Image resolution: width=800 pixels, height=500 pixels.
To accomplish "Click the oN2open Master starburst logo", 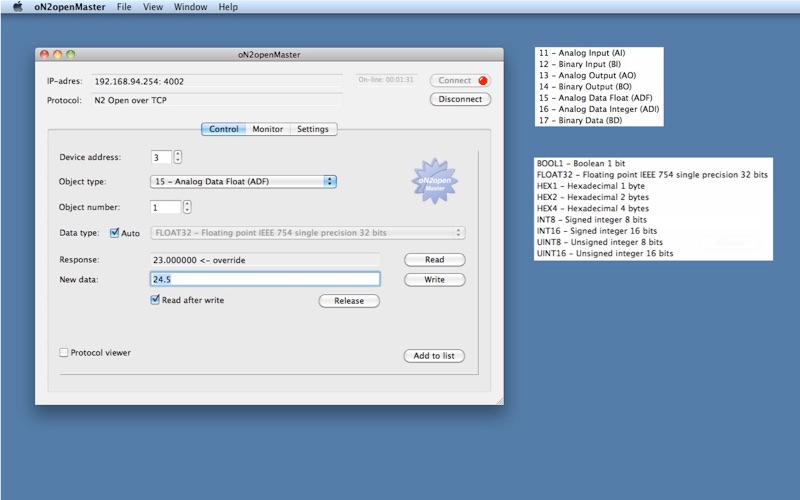I will click(x=435, y=182).
